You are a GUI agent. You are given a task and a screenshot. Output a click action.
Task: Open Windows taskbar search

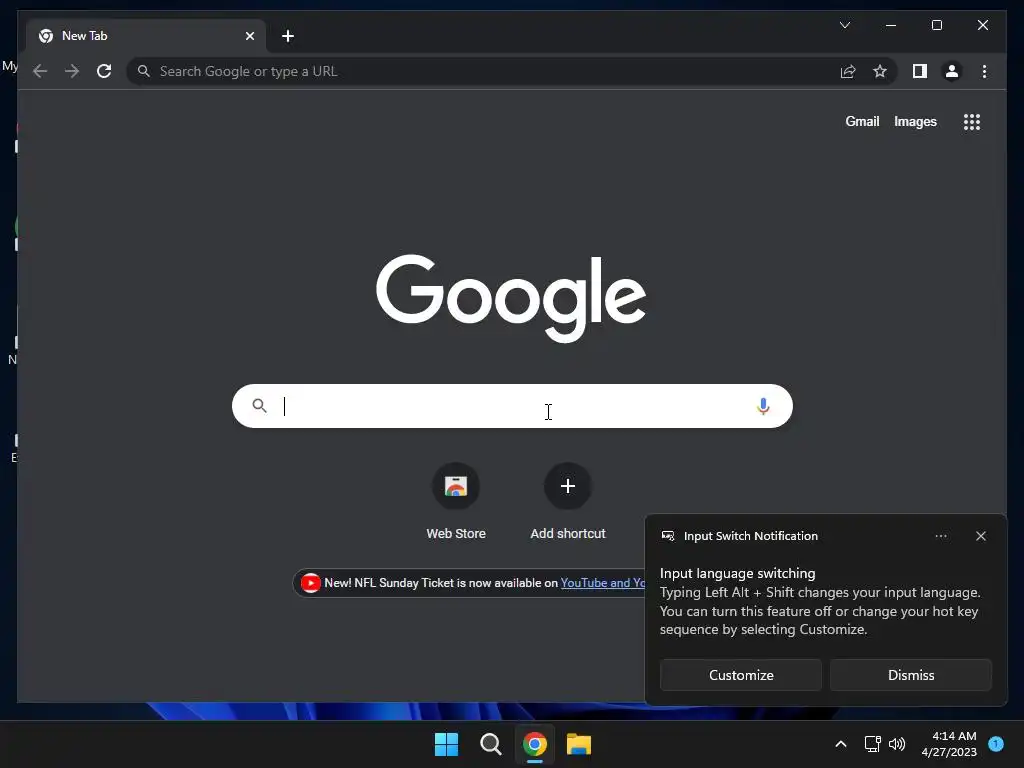point(490,744)
